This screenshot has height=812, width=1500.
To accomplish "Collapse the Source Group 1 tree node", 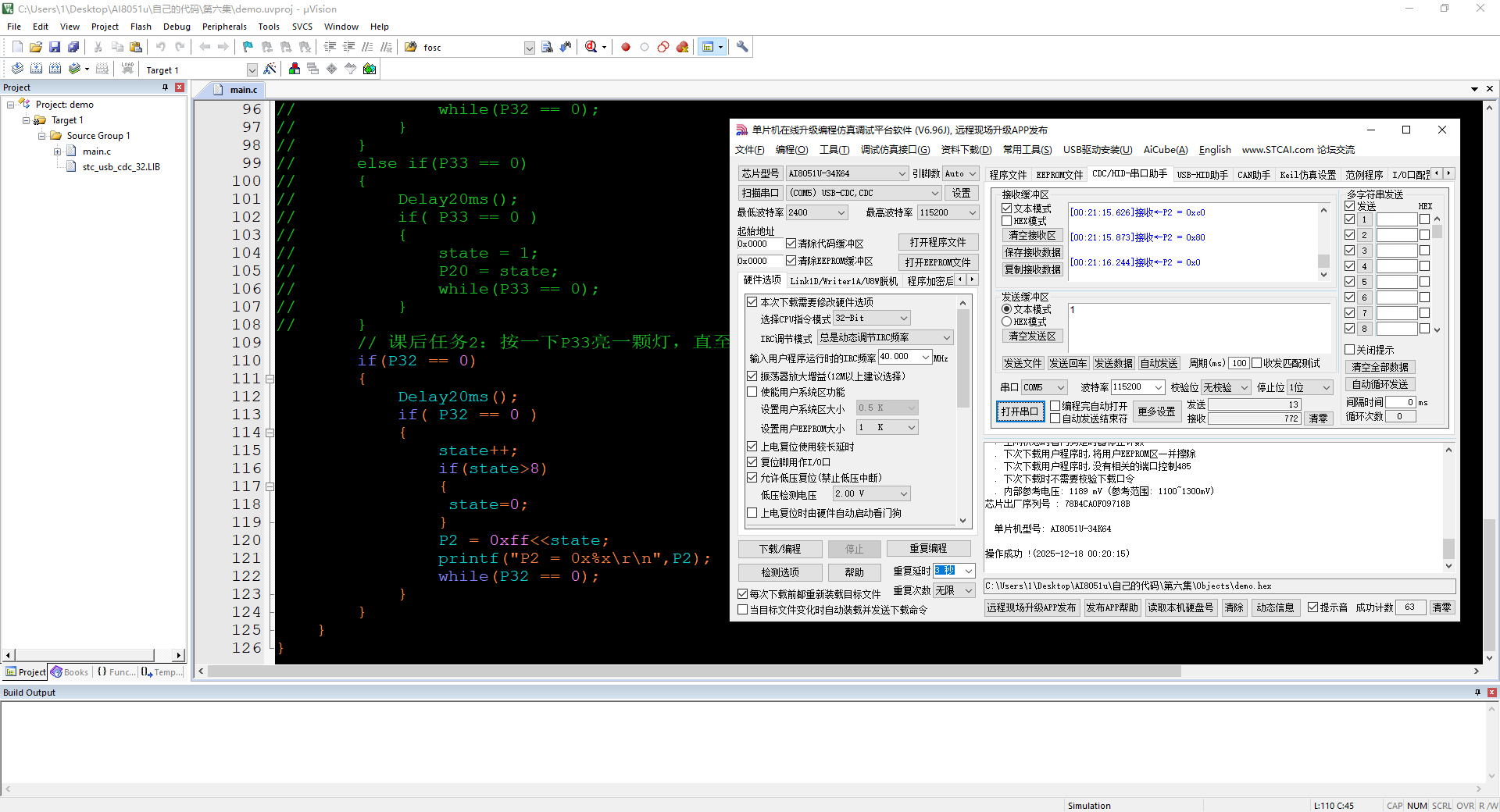I will click(x=42, y=136).
